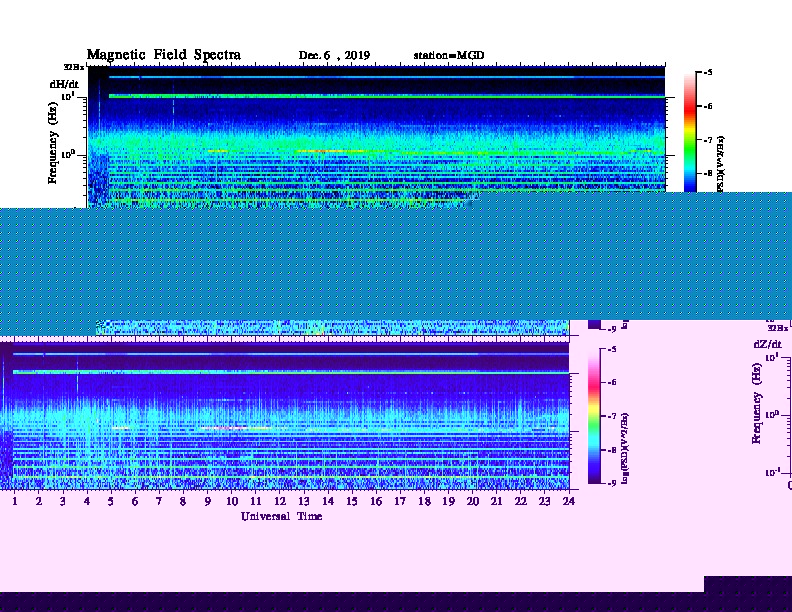Click the "dZ/dt" panel label
The height and width of the screenshot is (612, 792).
pyautogui.click(x=768, y=344)
